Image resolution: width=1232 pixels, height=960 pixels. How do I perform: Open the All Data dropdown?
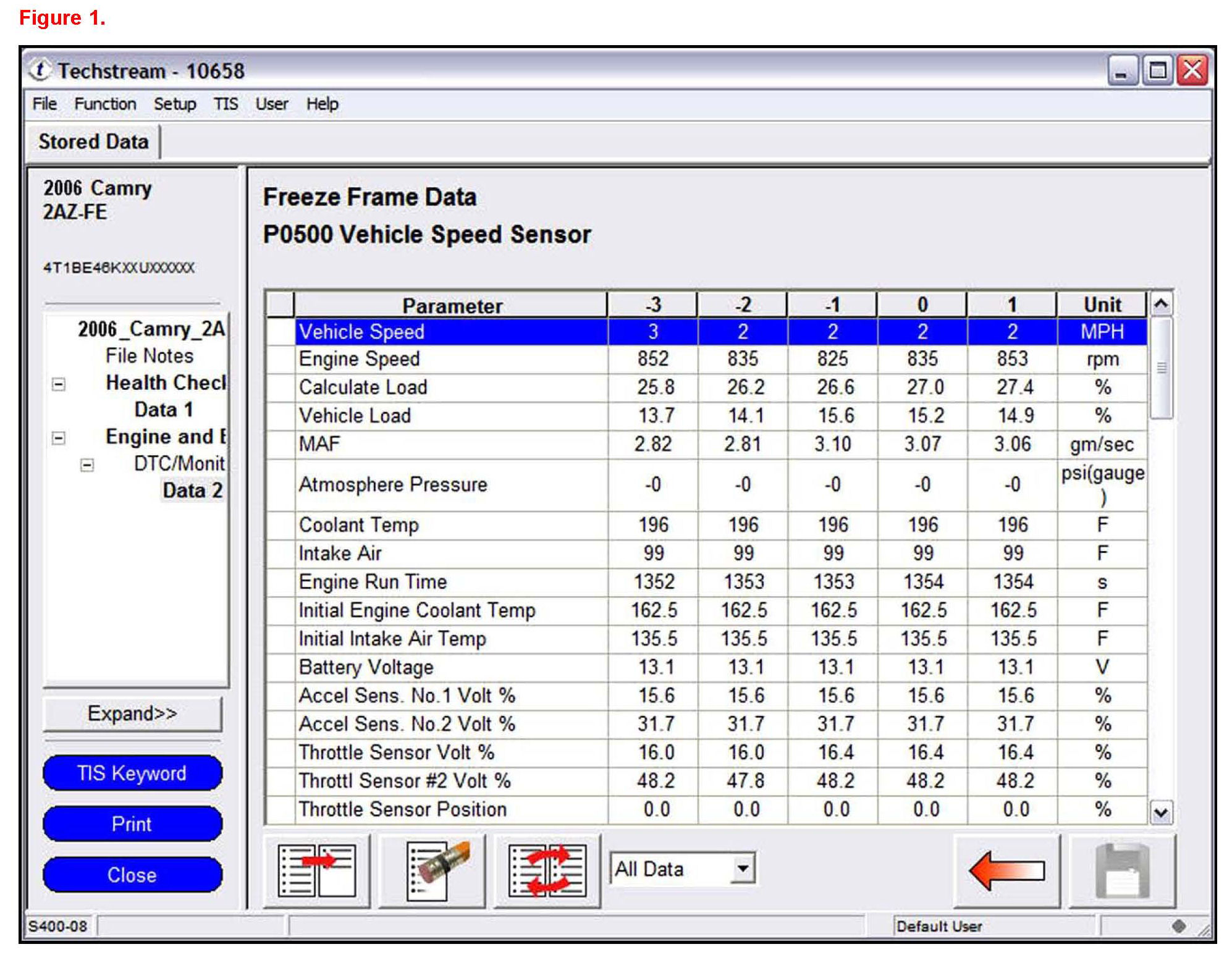click(x=742, y=869)
